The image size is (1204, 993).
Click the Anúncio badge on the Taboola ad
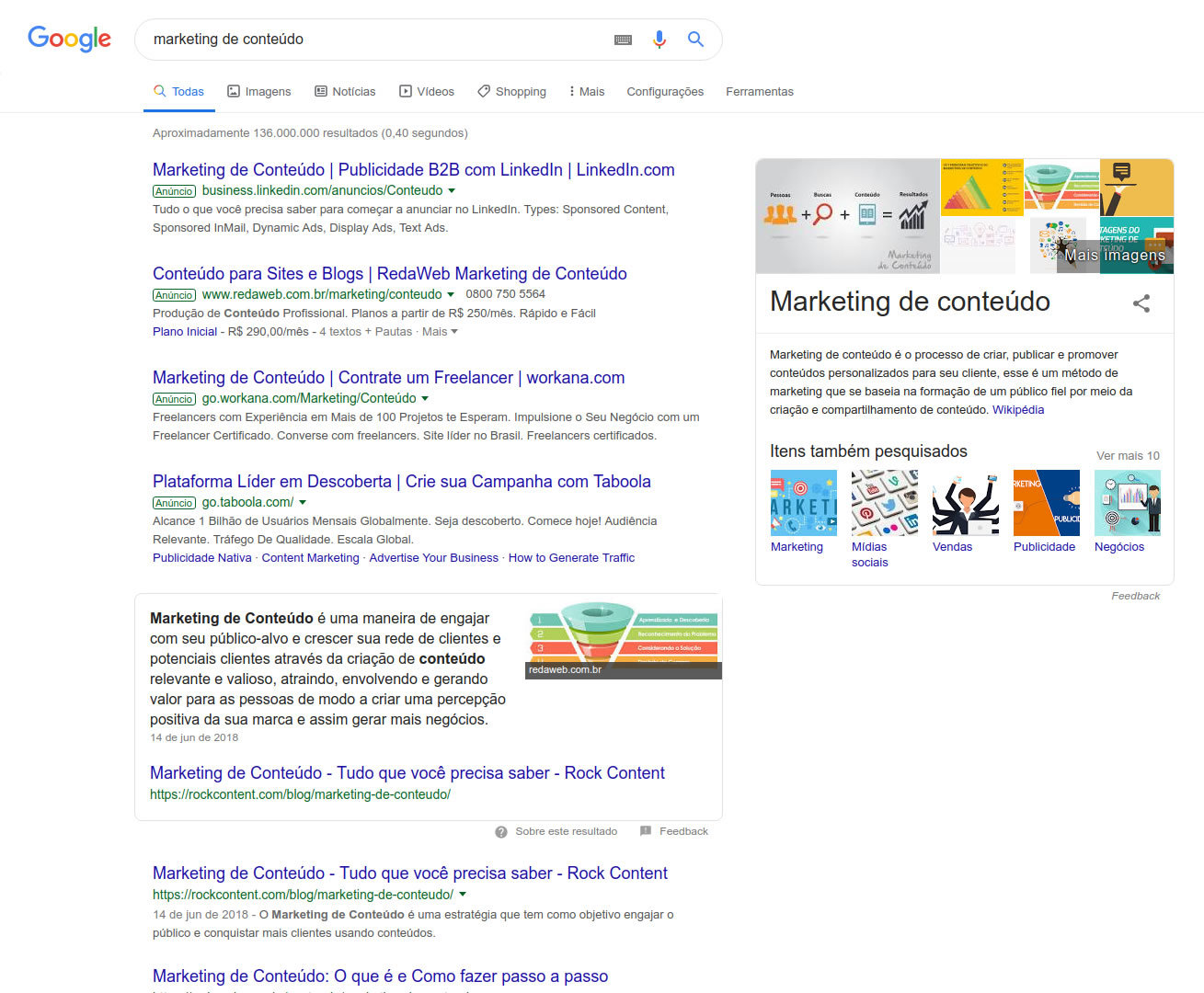click(174, 503)
